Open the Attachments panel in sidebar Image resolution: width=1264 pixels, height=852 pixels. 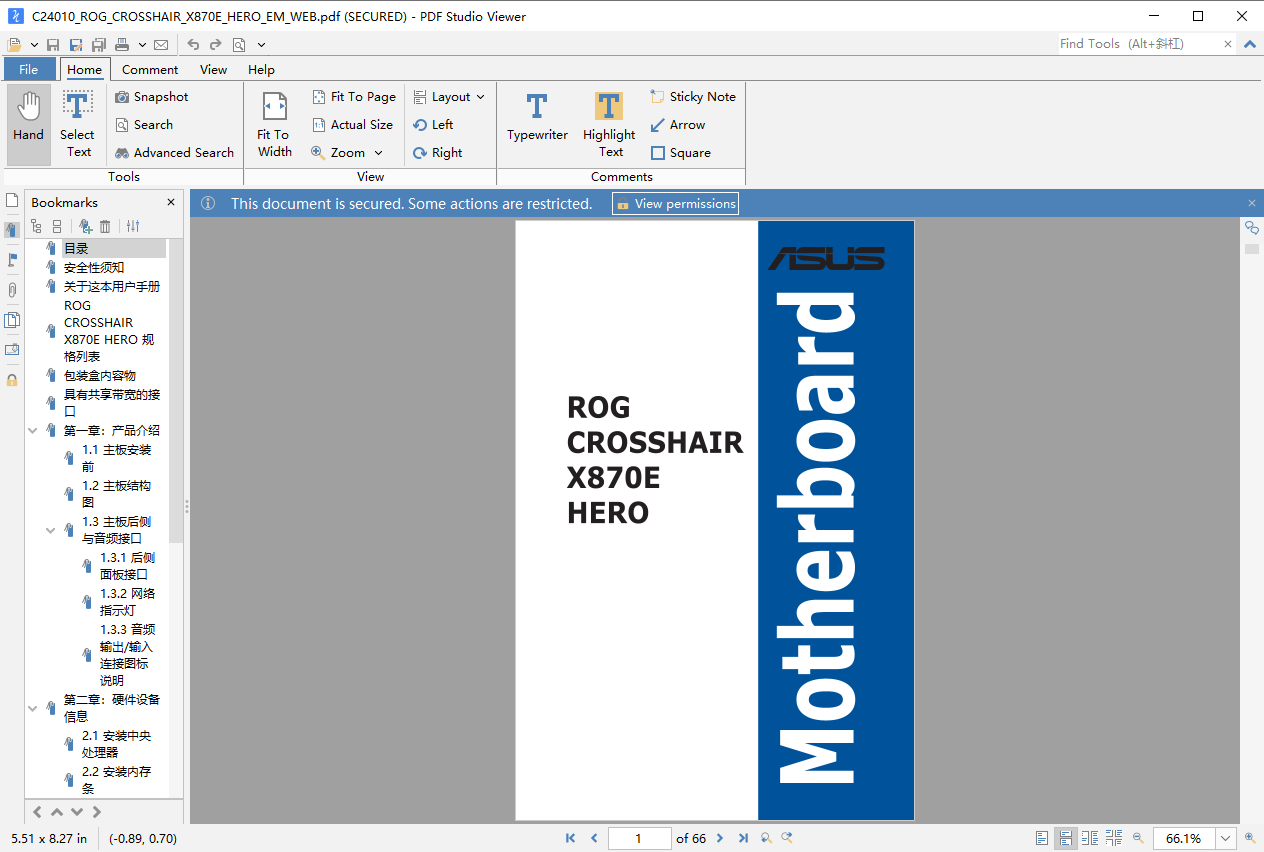(12, 288)
